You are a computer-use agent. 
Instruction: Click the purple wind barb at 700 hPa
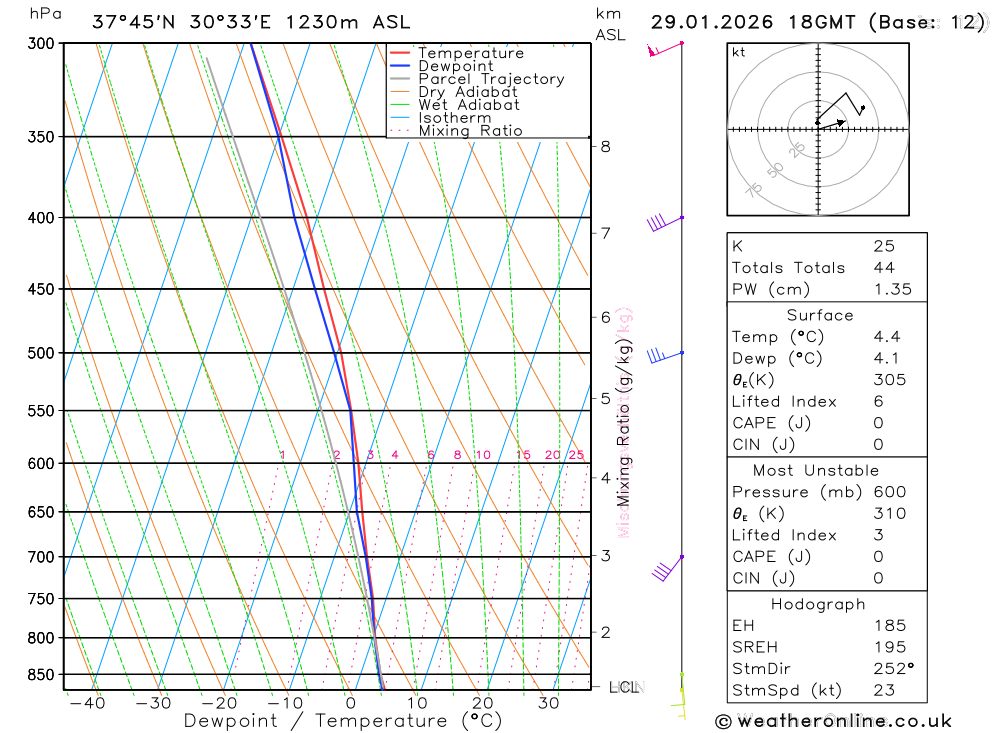(667, 568)
